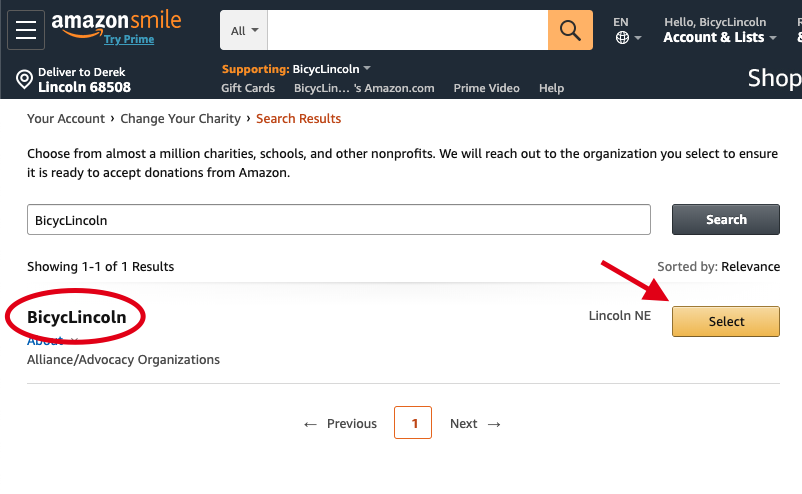Go to the Next results page
The image size is (802, 494).
[475, 423]
